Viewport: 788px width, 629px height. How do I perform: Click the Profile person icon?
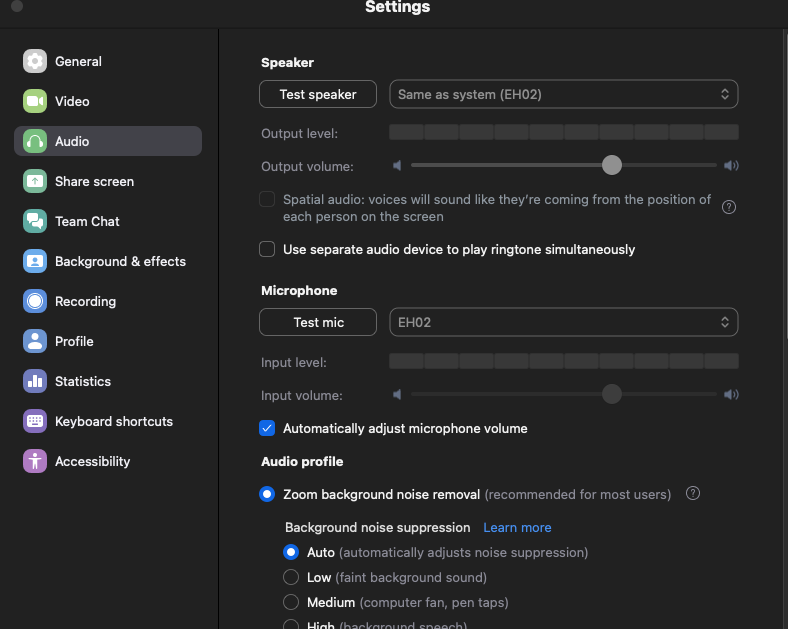(x=35, y=341)
